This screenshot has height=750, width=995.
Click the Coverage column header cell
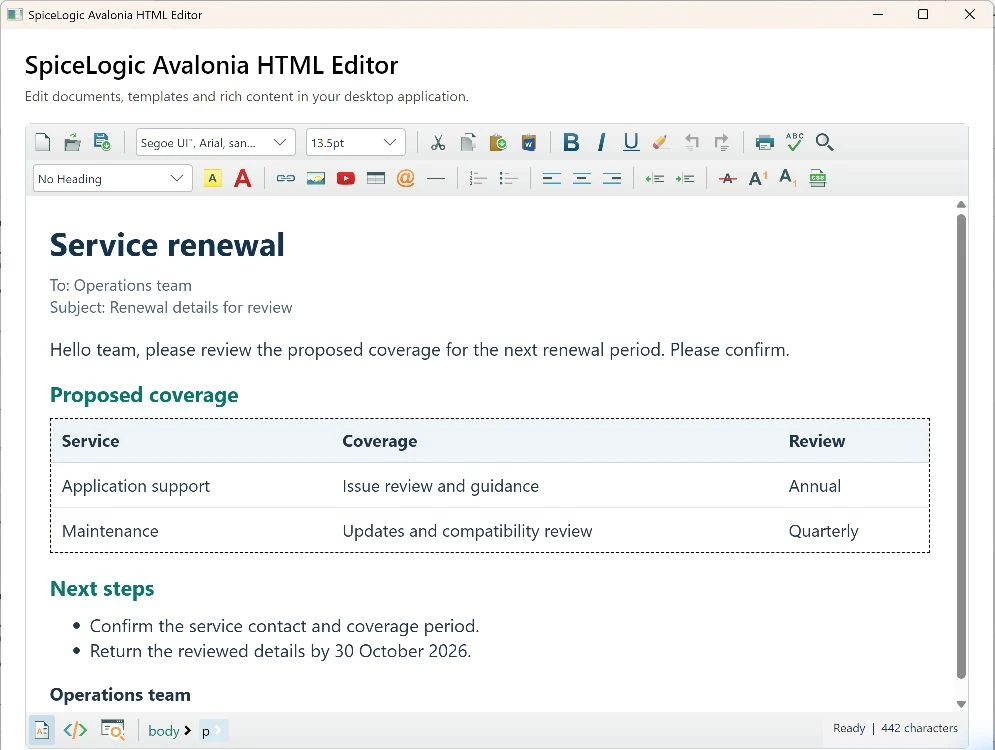[379, 441]
